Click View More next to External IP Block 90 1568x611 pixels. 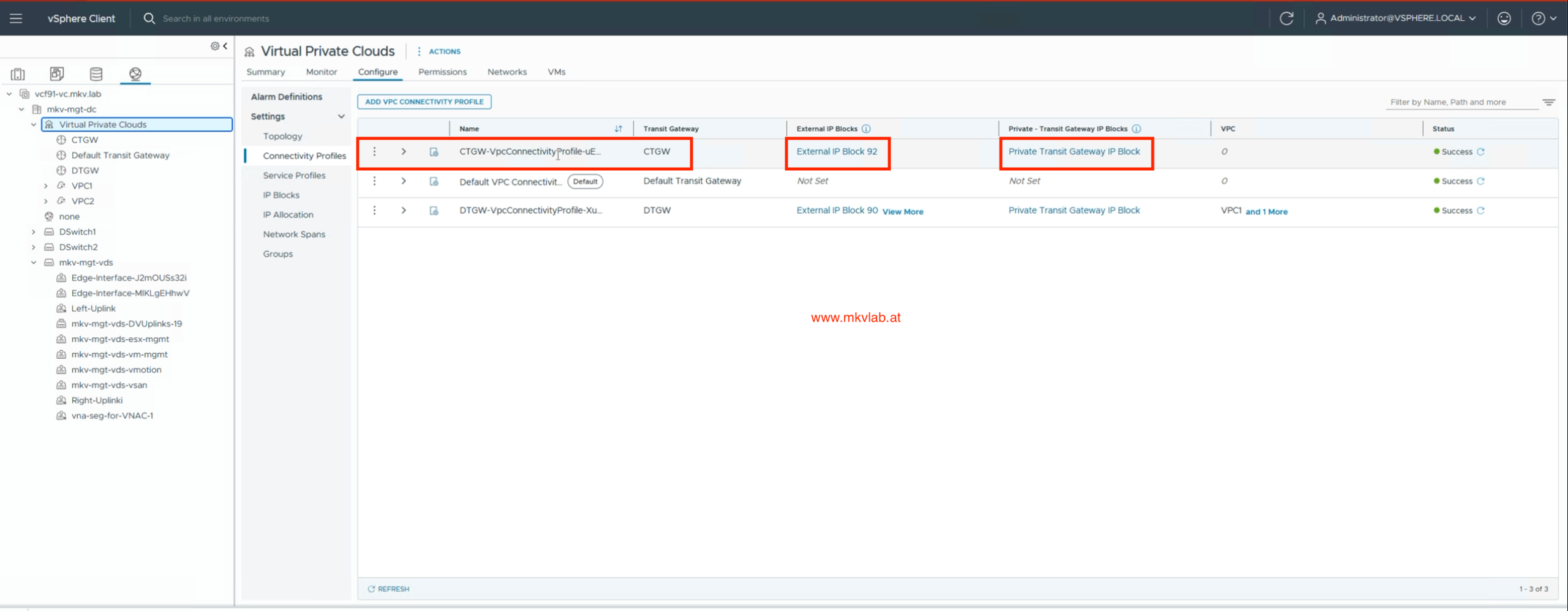902,211
